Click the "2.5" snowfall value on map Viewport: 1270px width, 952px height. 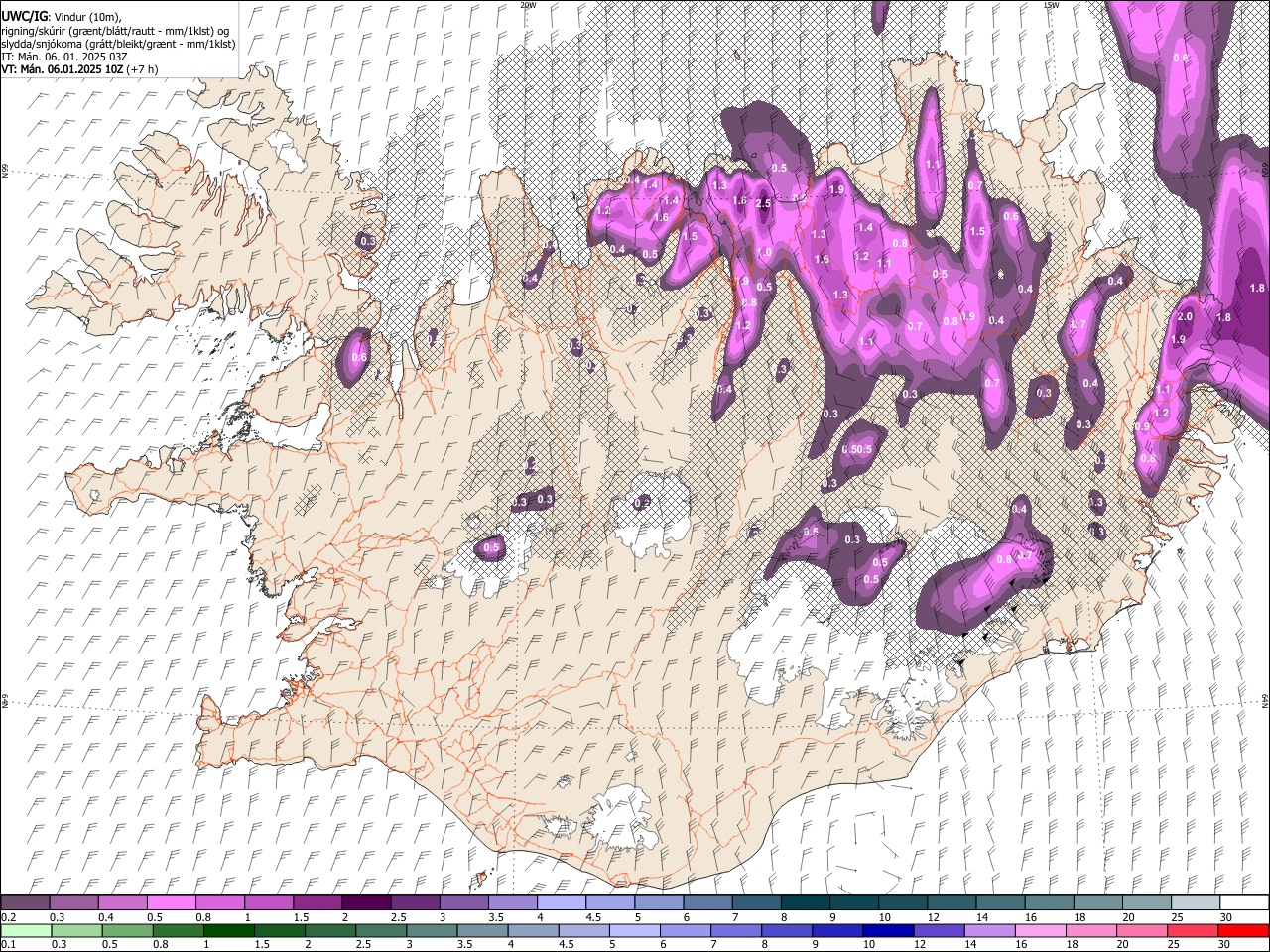pyautogui.click(x=763, y=203)
